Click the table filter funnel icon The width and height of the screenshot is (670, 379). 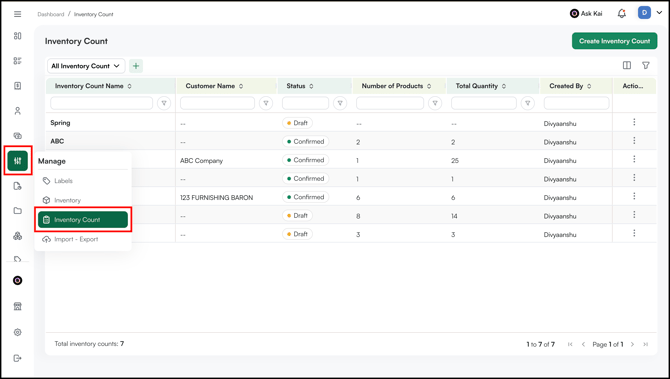(646, 65)
